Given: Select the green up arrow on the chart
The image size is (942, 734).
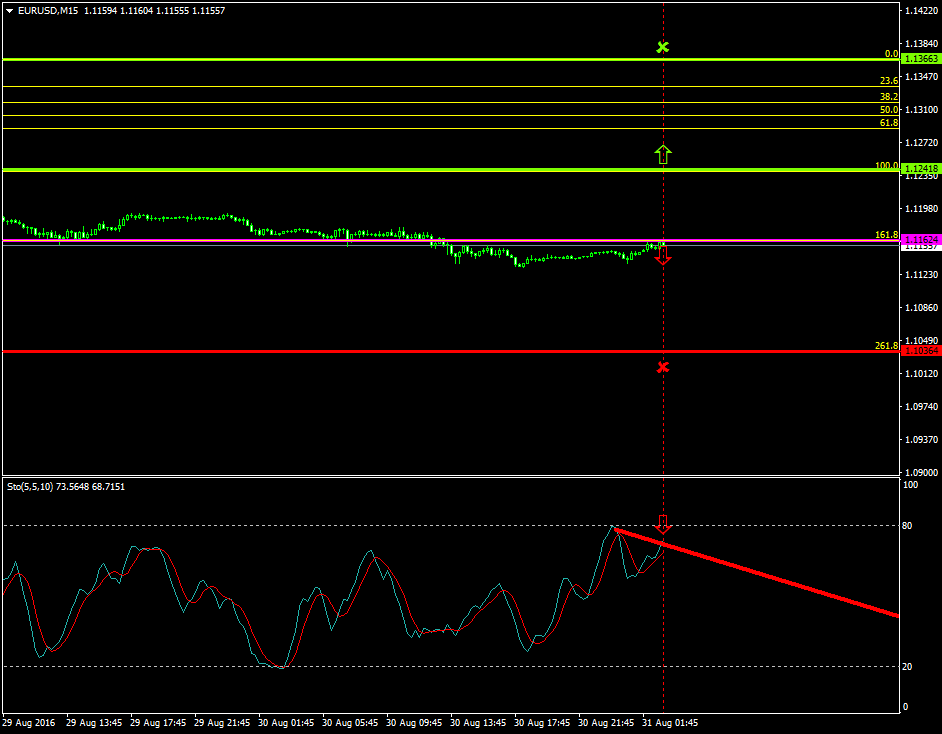Looking at the screenshot, I should [x=663, y=153].
